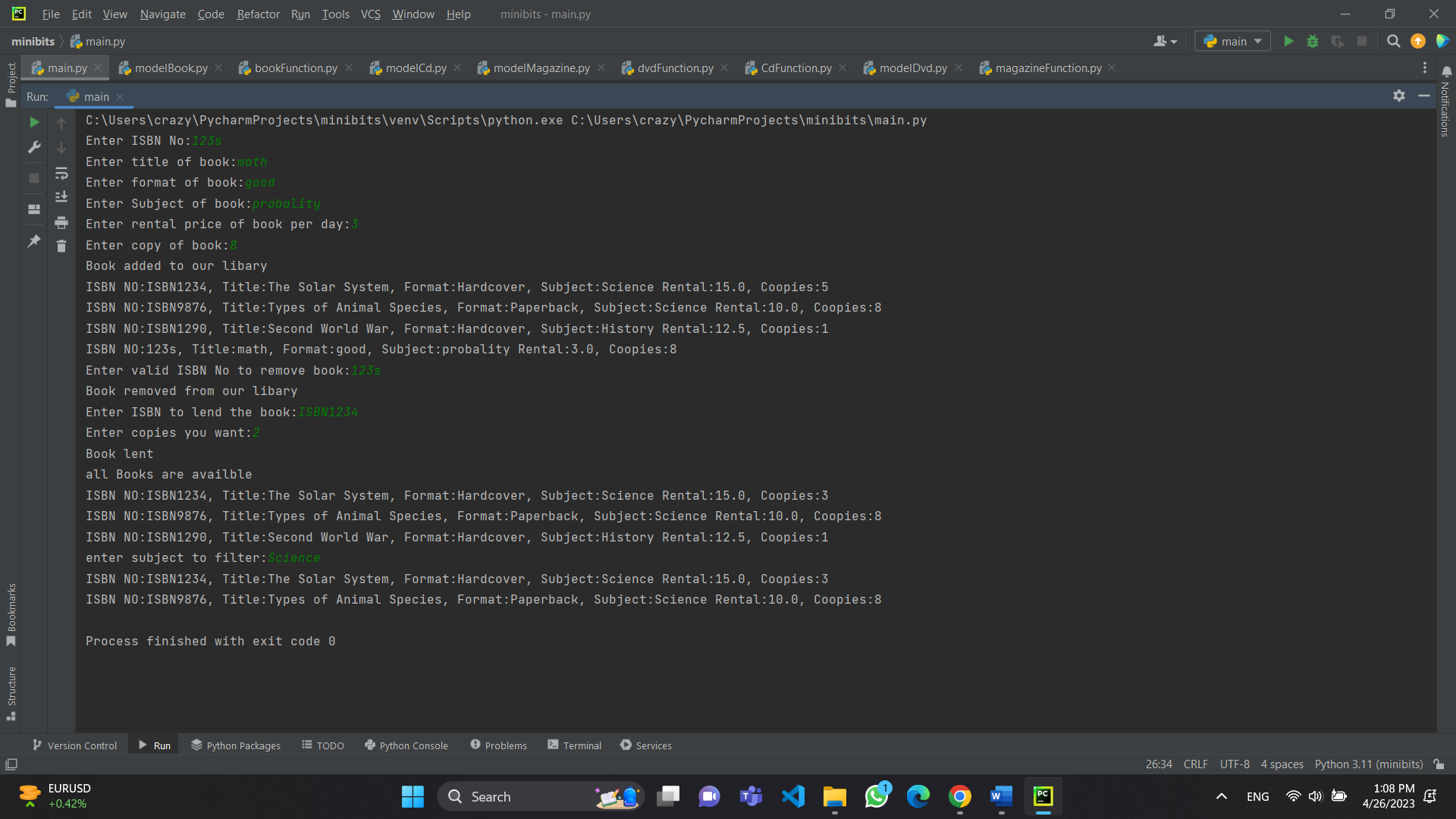
Task: Enable scroll to end in console
Action: [61, 196]
